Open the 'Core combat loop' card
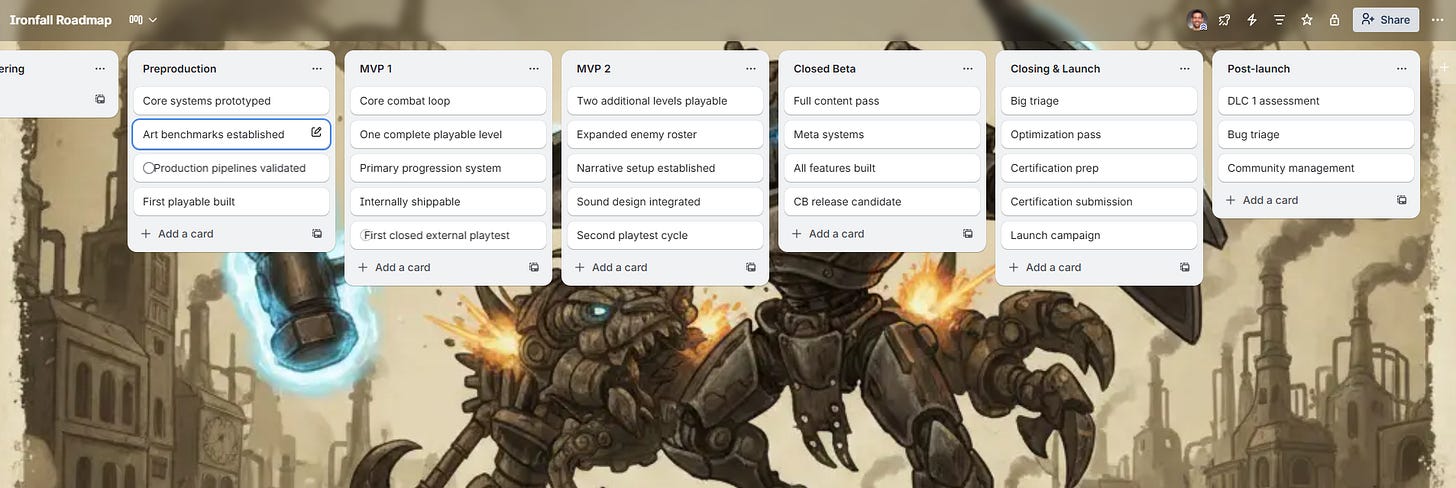The image size is (1456, 488). [448, 101]
